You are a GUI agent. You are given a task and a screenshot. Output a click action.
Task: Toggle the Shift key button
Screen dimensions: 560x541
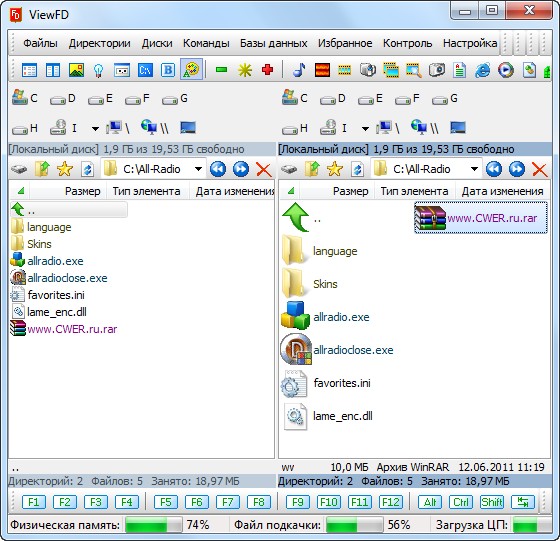pyautogui.click(x=492, y=502)
